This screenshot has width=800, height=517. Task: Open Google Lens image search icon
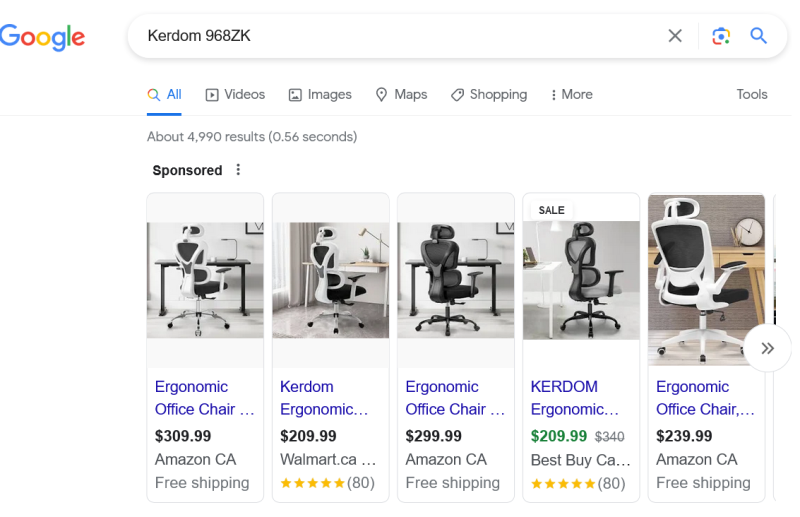coord(720,36)
